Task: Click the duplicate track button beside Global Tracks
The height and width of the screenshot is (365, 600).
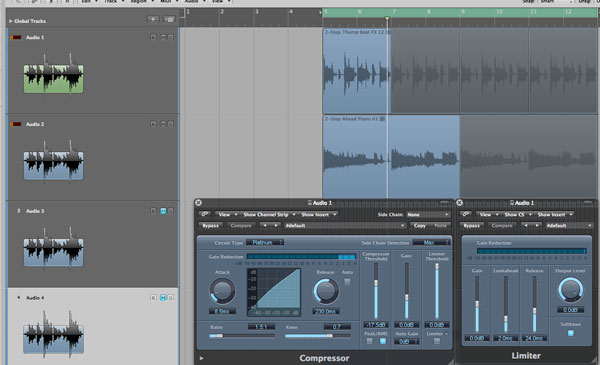Action: 169,19
